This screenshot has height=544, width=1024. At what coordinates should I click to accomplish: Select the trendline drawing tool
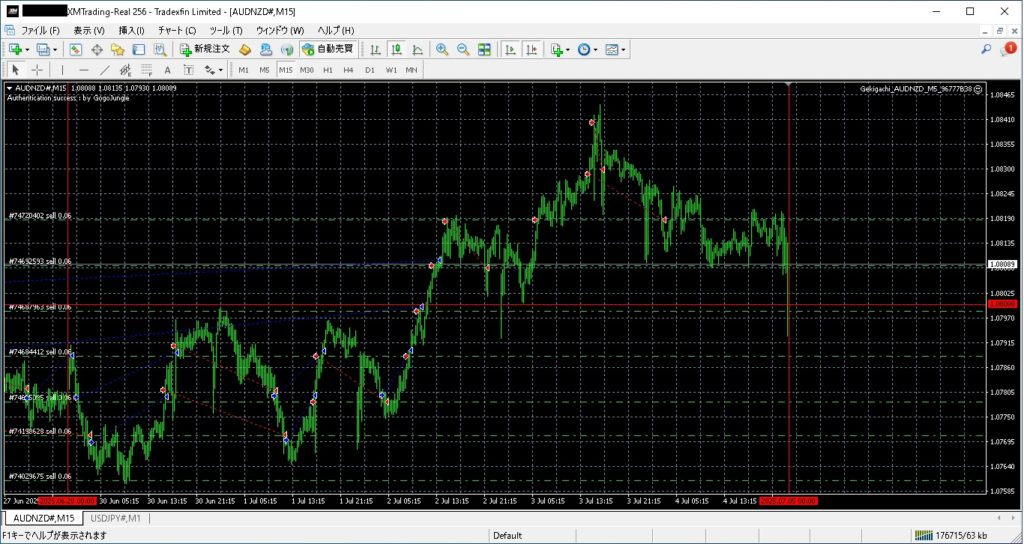coord(105,70)
